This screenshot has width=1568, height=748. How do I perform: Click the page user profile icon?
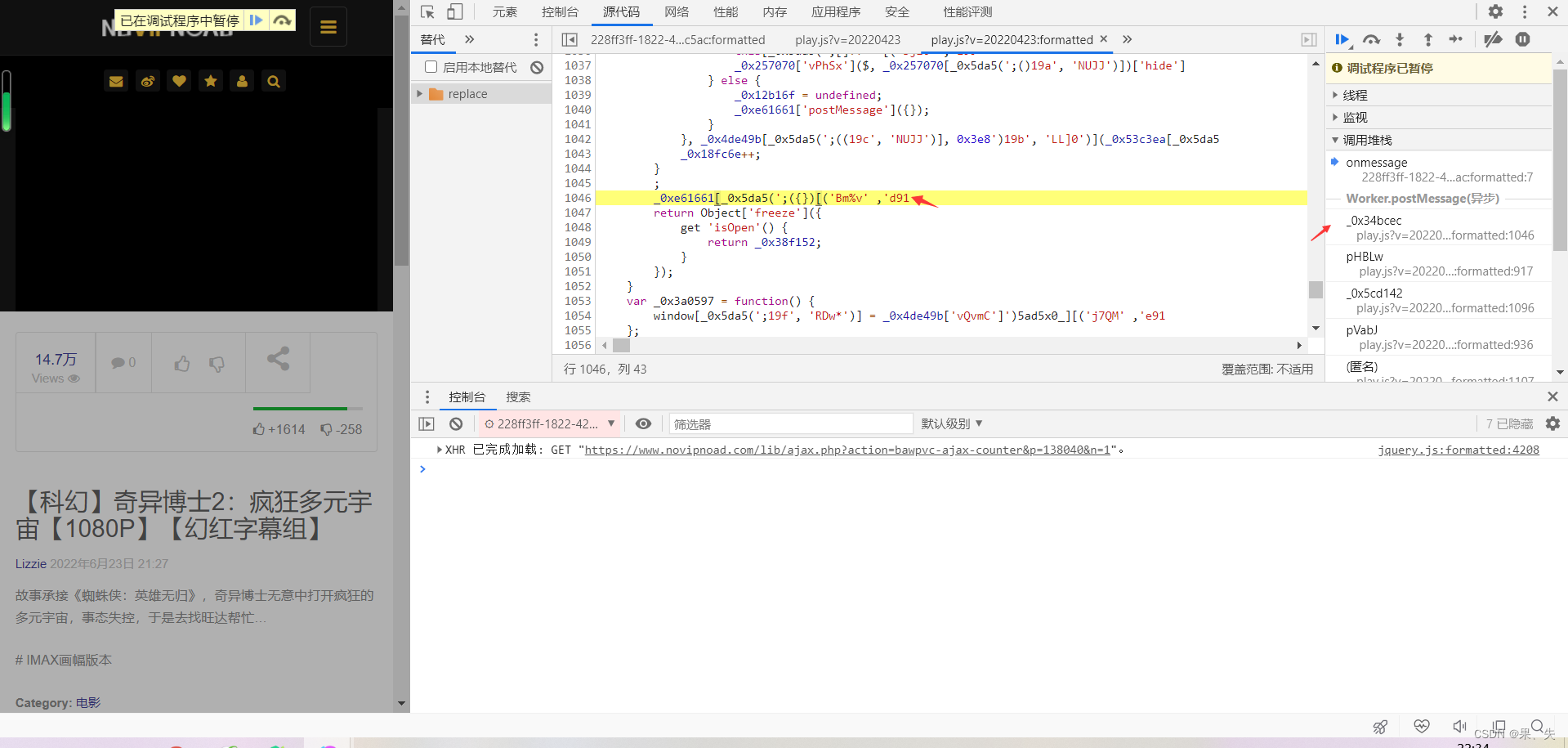point(242,81)
